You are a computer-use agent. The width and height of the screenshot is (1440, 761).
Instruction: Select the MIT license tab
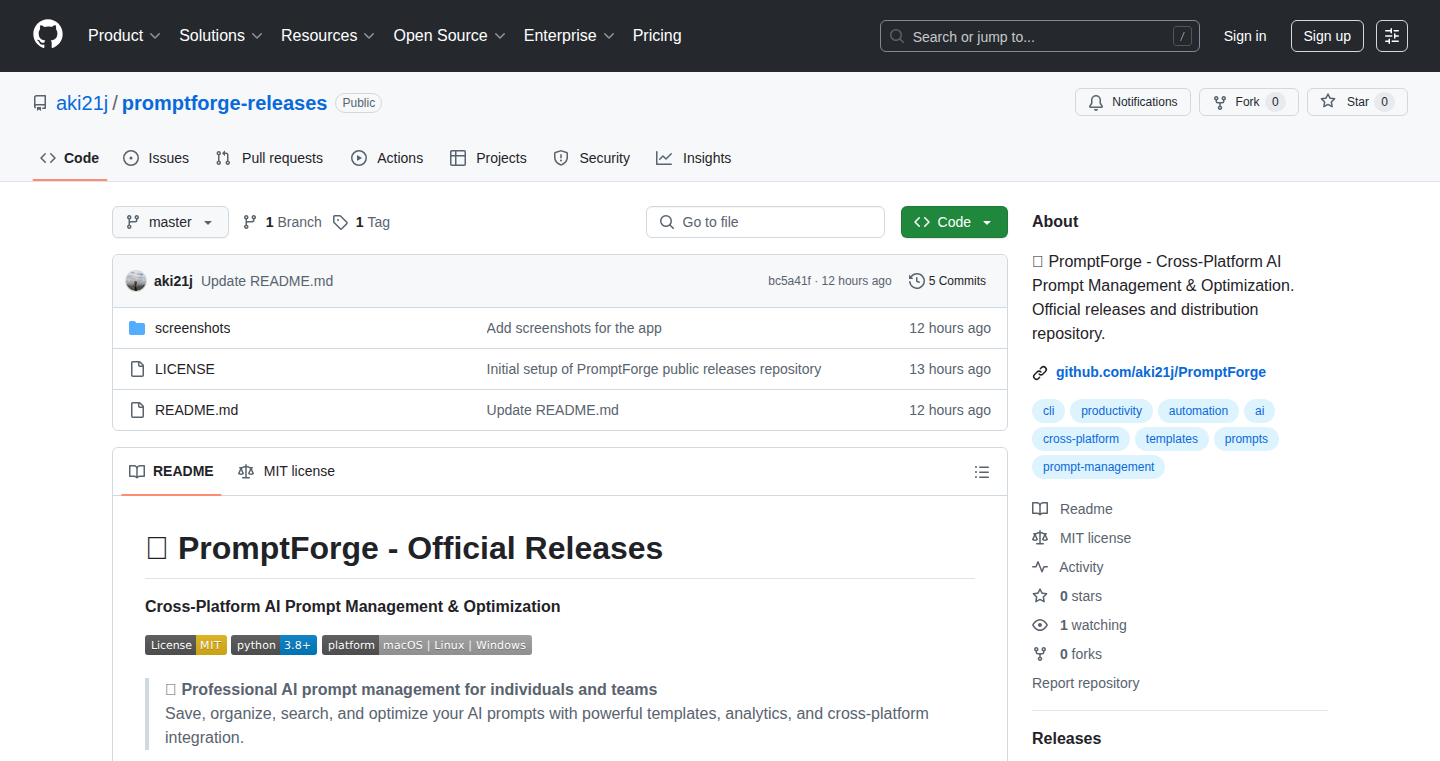[x=287, y=471]
